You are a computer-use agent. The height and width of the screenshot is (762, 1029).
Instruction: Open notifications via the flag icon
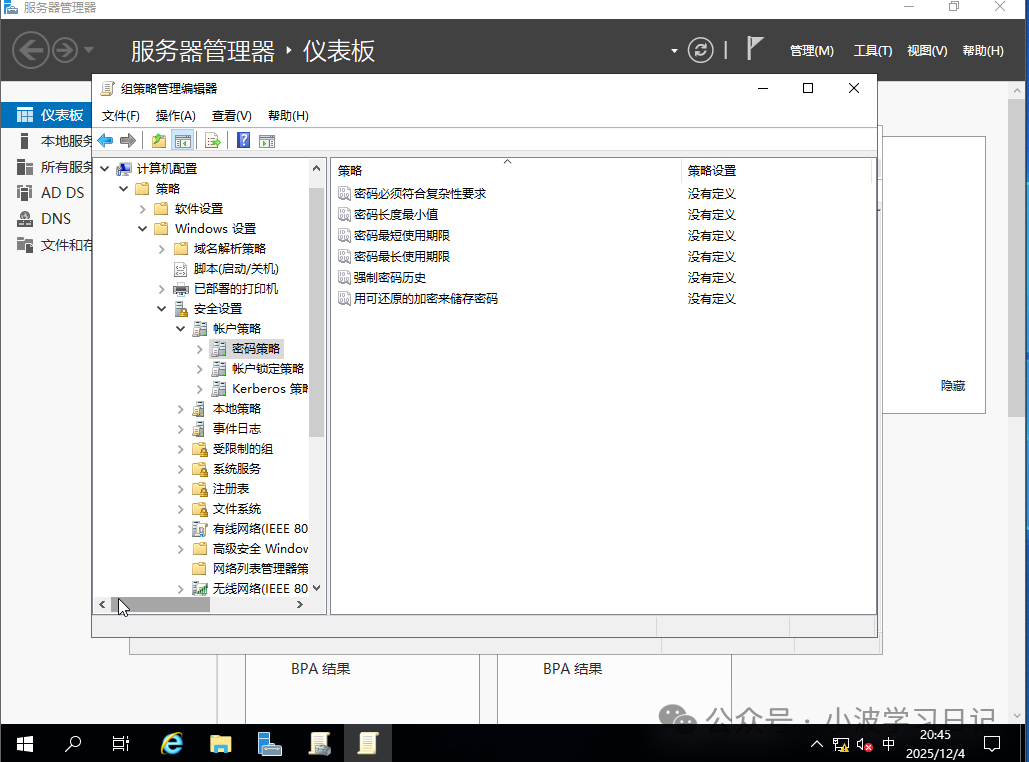753,48
